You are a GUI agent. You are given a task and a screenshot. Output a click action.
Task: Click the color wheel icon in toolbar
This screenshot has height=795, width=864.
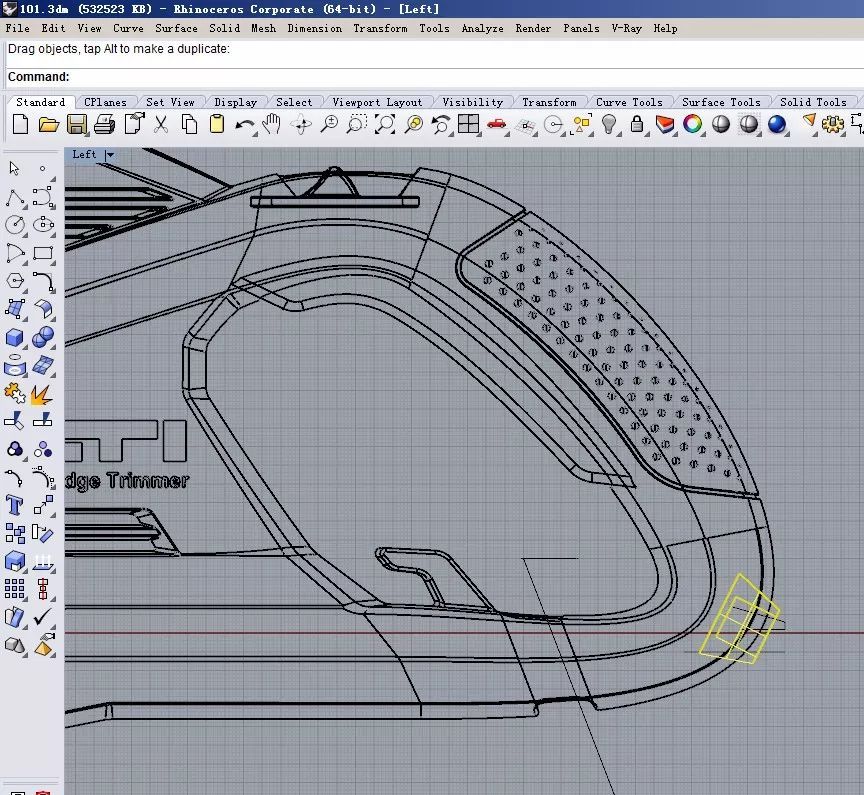692,125
